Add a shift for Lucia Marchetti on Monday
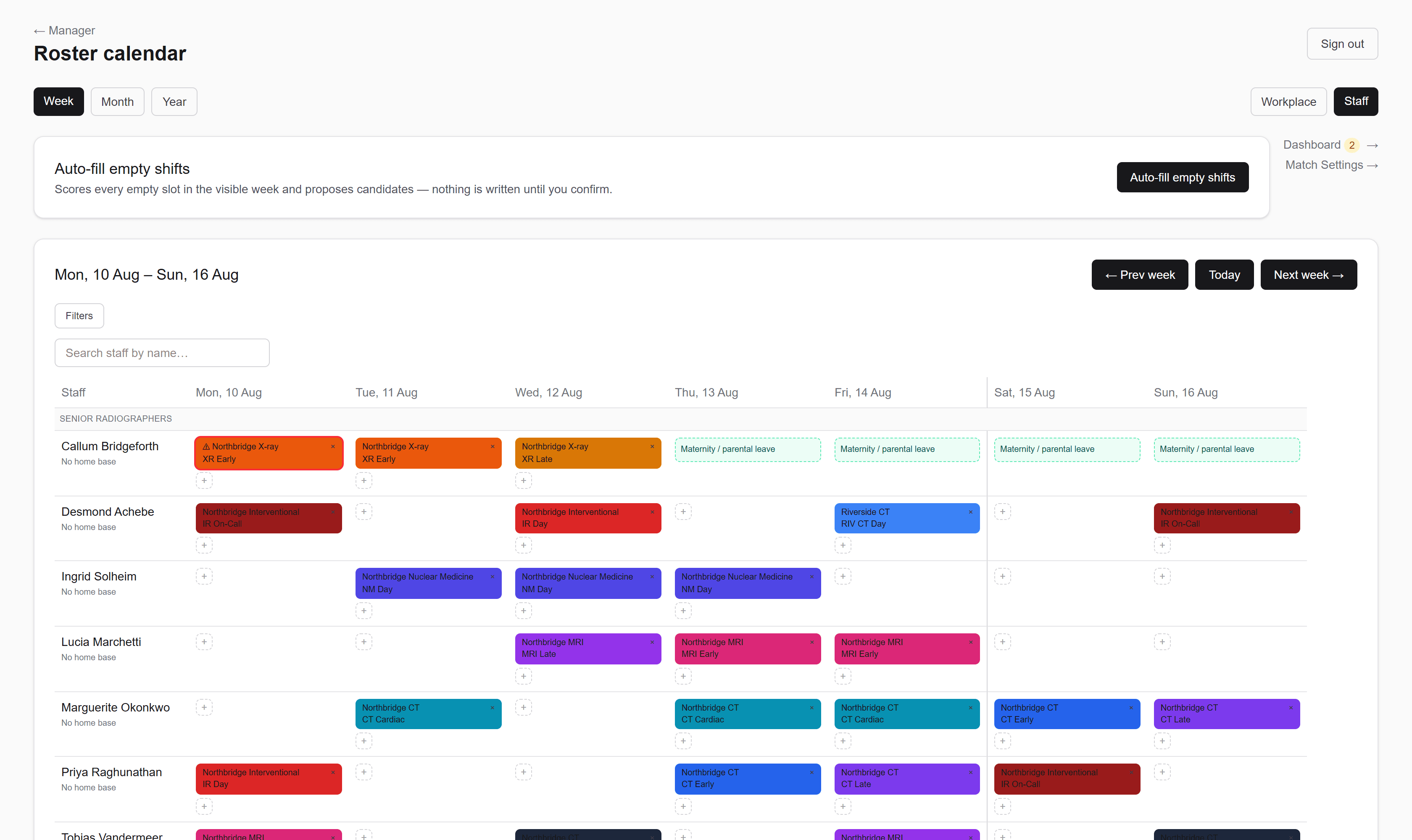Image resolution: width=1412 pixels, height=840 pixels. tap(204, 642)
